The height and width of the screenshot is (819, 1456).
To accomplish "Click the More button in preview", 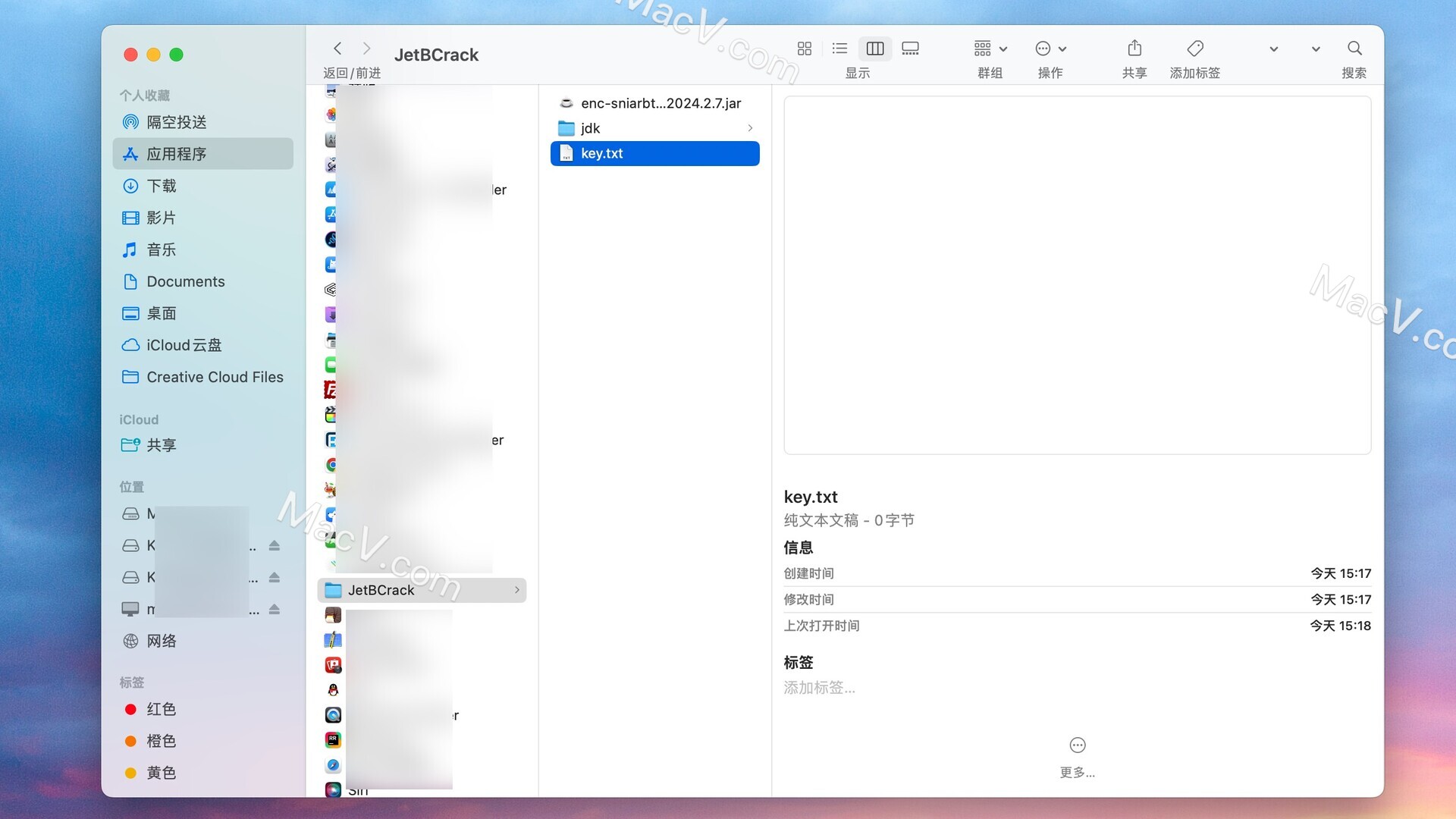I will [1077, 745].
